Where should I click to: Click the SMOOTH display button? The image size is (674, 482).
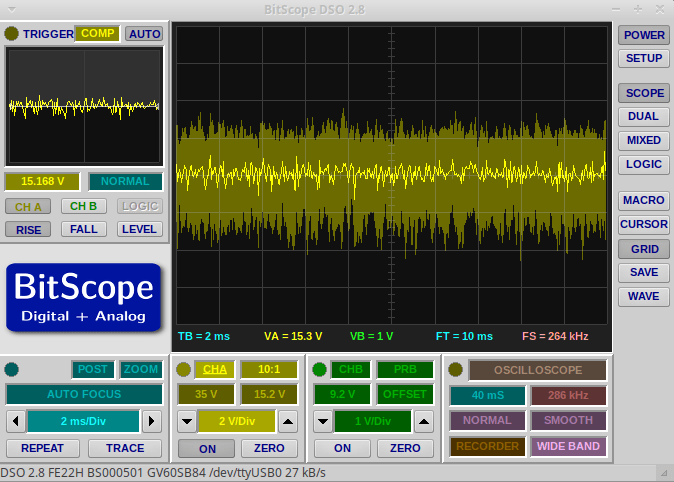click(x=568, y=421)
